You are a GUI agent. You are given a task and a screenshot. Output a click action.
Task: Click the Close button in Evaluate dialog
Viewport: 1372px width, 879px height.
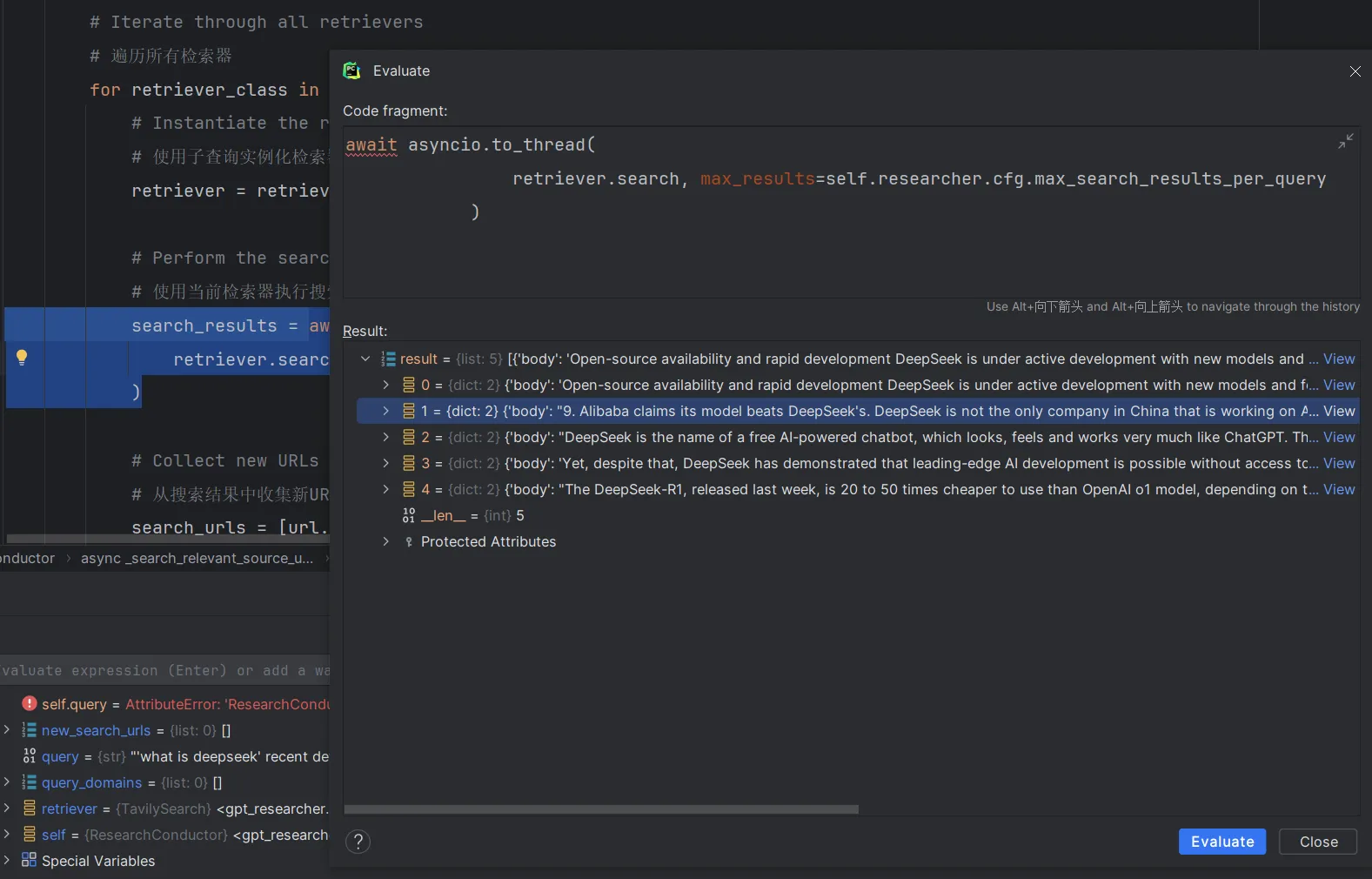pyautogui.click(x=1318, y=842)
